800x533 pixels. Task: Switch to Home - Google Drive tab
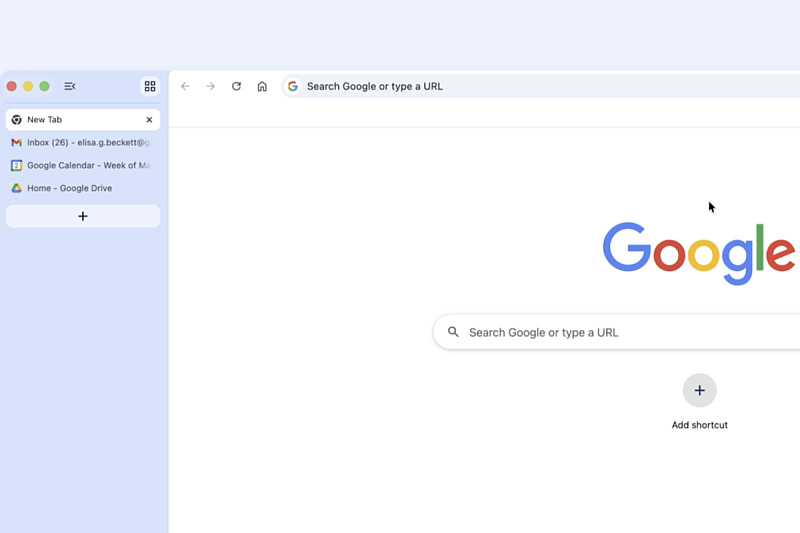click(83, 188)
